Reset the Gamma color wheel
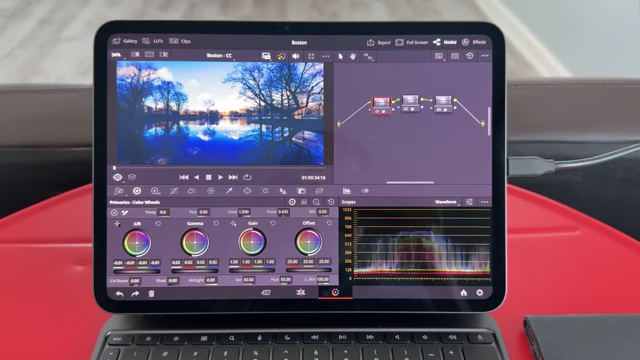Screen dimensions: 640x360 [216, 223]
